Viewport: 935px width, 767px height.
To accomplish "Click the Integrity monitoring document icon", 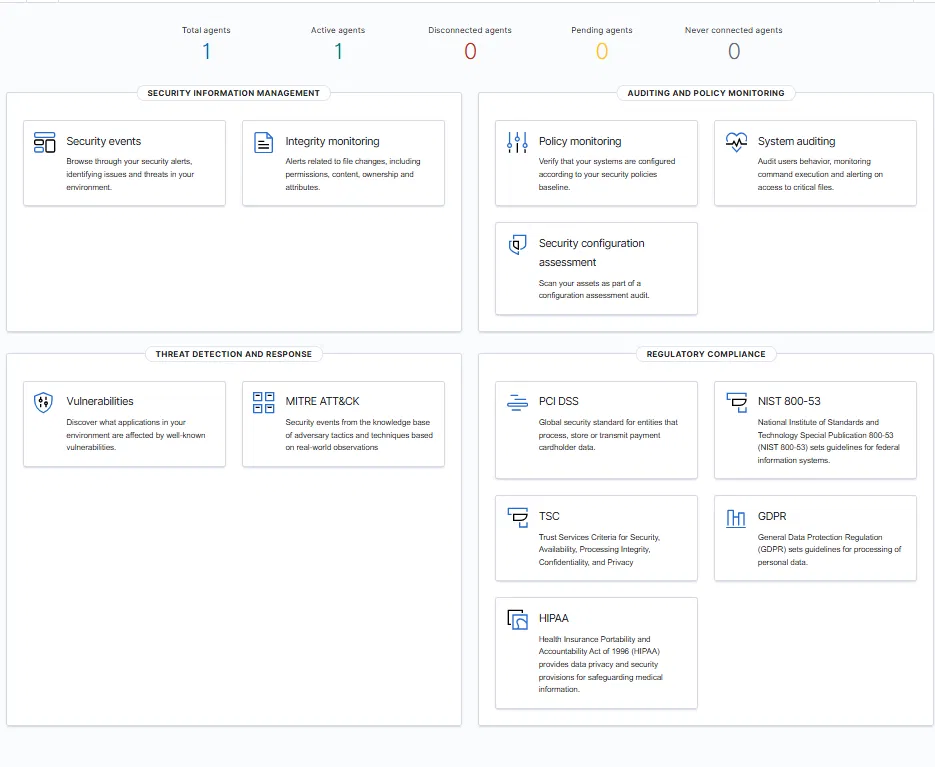I will (x=264, y=143).
